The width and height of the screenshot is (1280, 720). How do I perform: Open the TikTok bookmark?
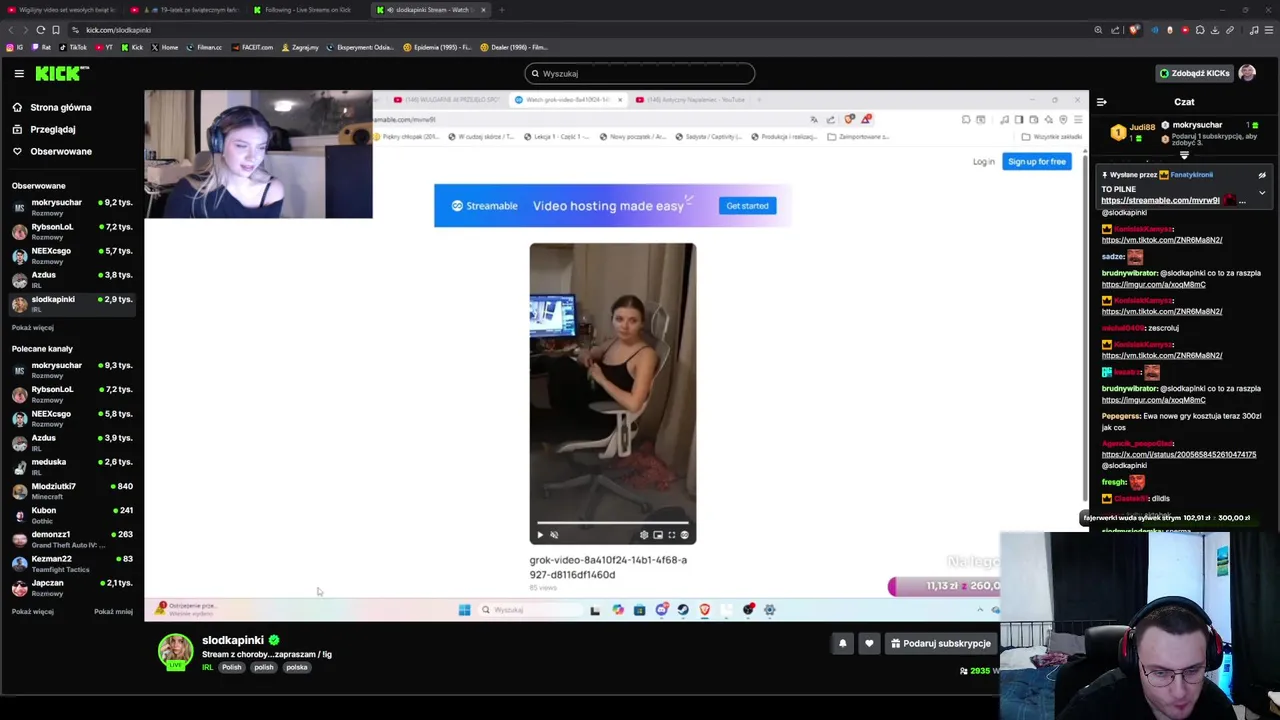(x=73, y=47)
